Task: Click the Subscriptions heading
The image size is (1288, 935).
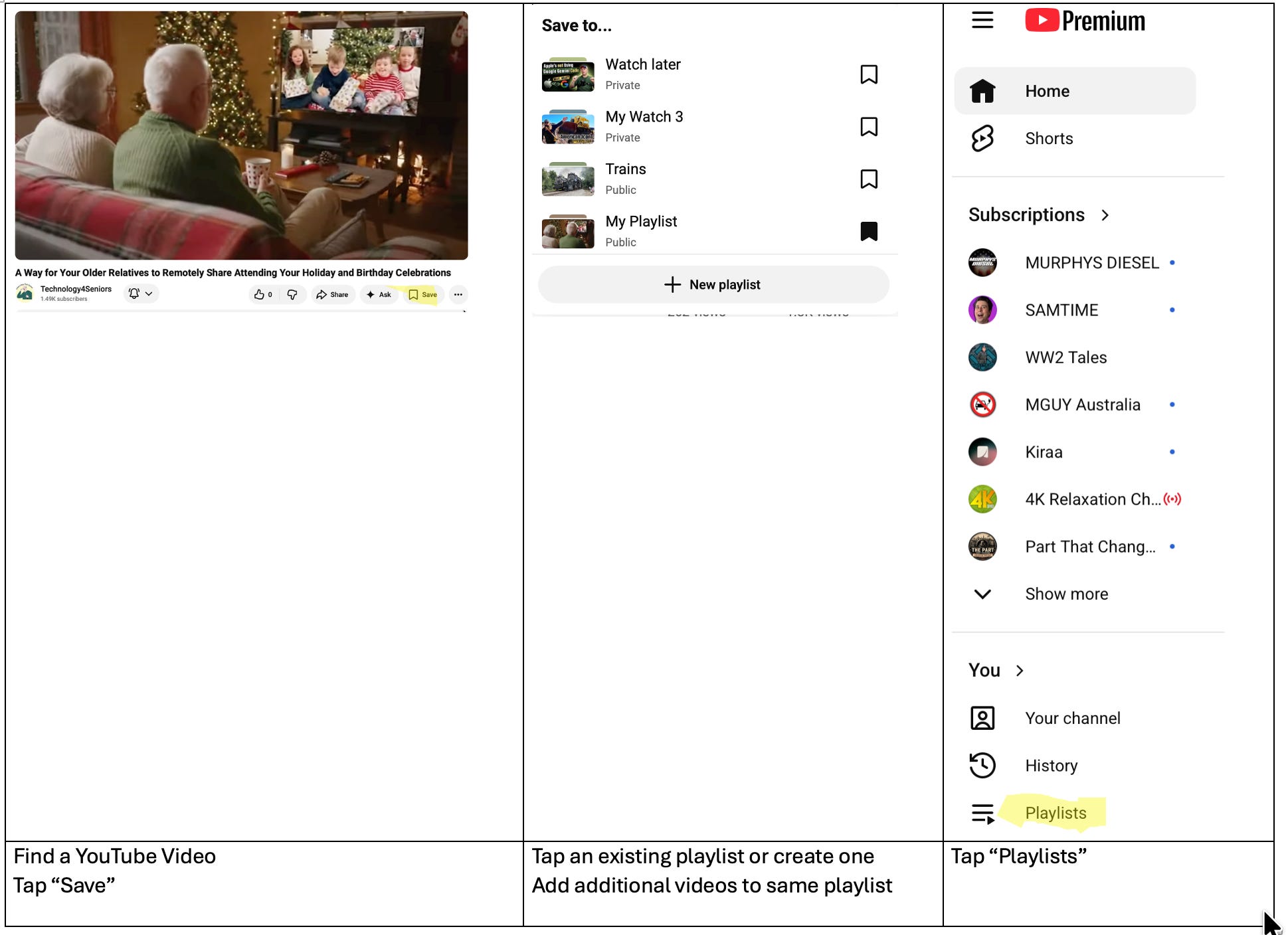Action: (1026, 214)
